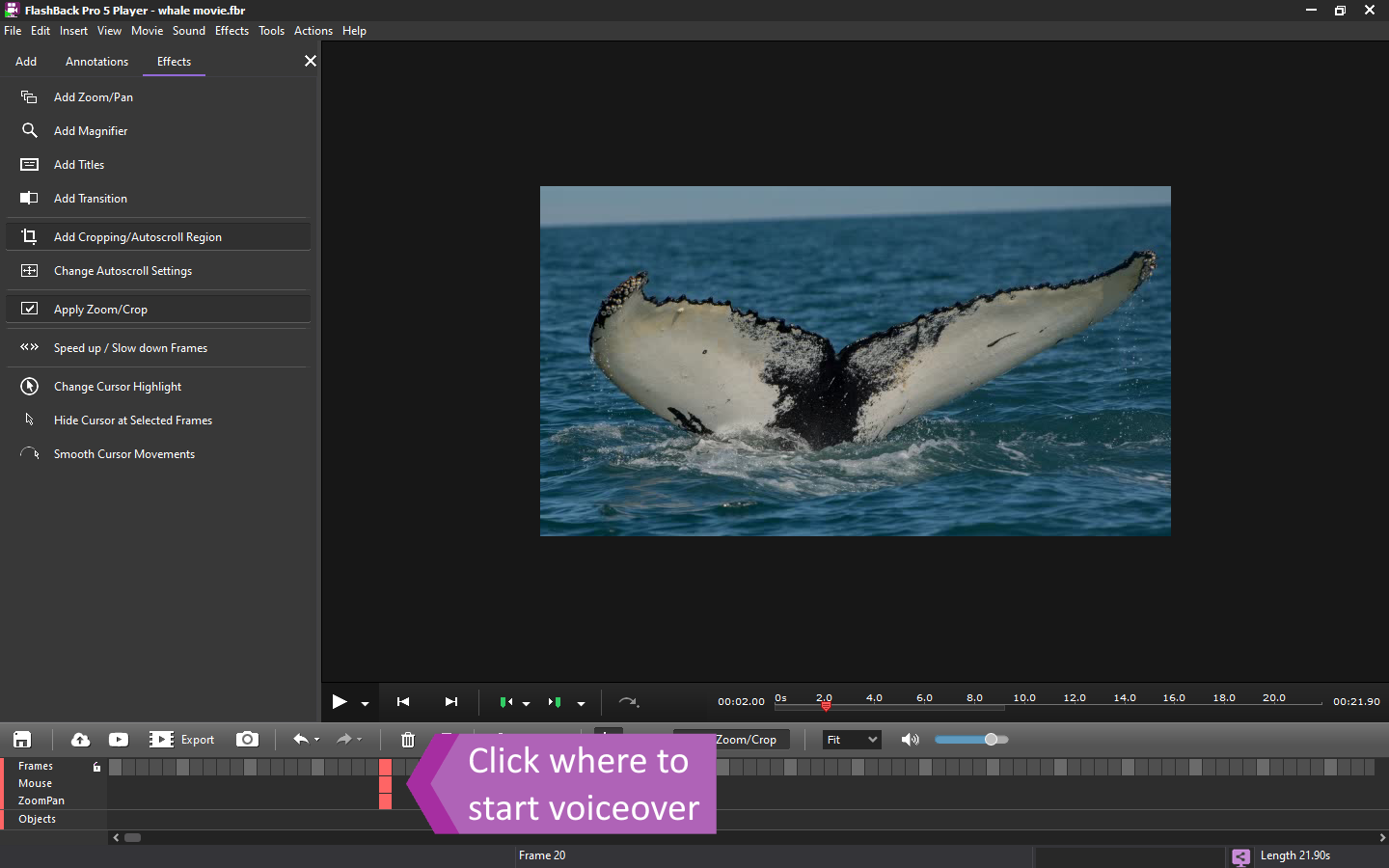
Task: Expand the mark-out selection dropdown arrow
Action: point(581,704)
